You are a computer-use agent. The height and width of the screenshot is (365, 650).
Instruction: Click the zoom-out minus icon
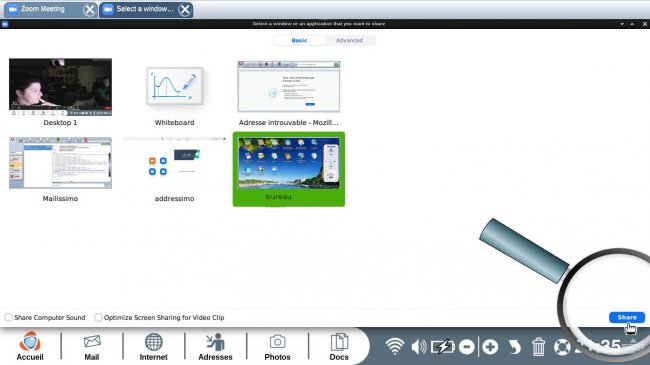click(467, 347)
